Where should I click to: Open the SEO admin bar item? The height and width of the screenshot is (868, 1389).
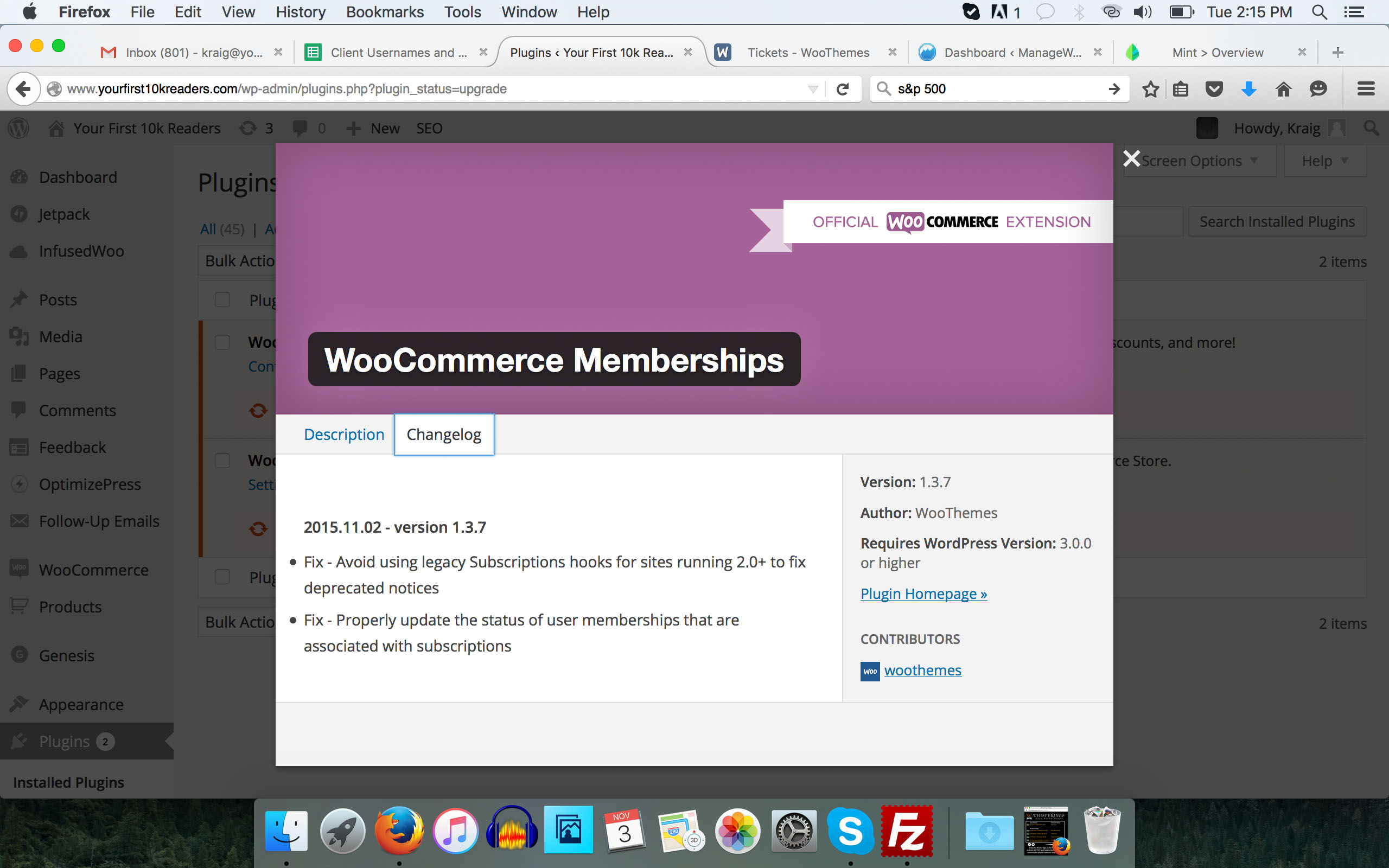pyautogui.click(x=429, y=128)
